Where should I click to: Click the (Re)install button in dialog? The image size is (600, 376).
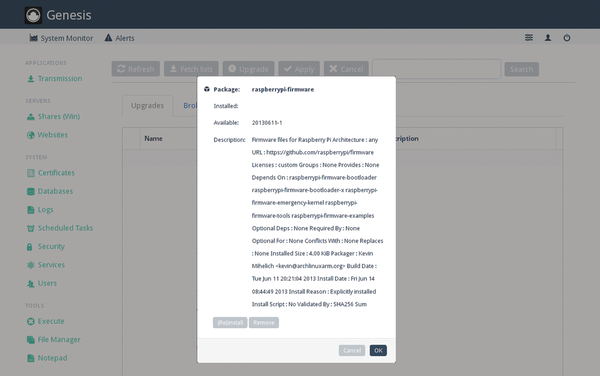pyautogui.click(x=230, y=322)
